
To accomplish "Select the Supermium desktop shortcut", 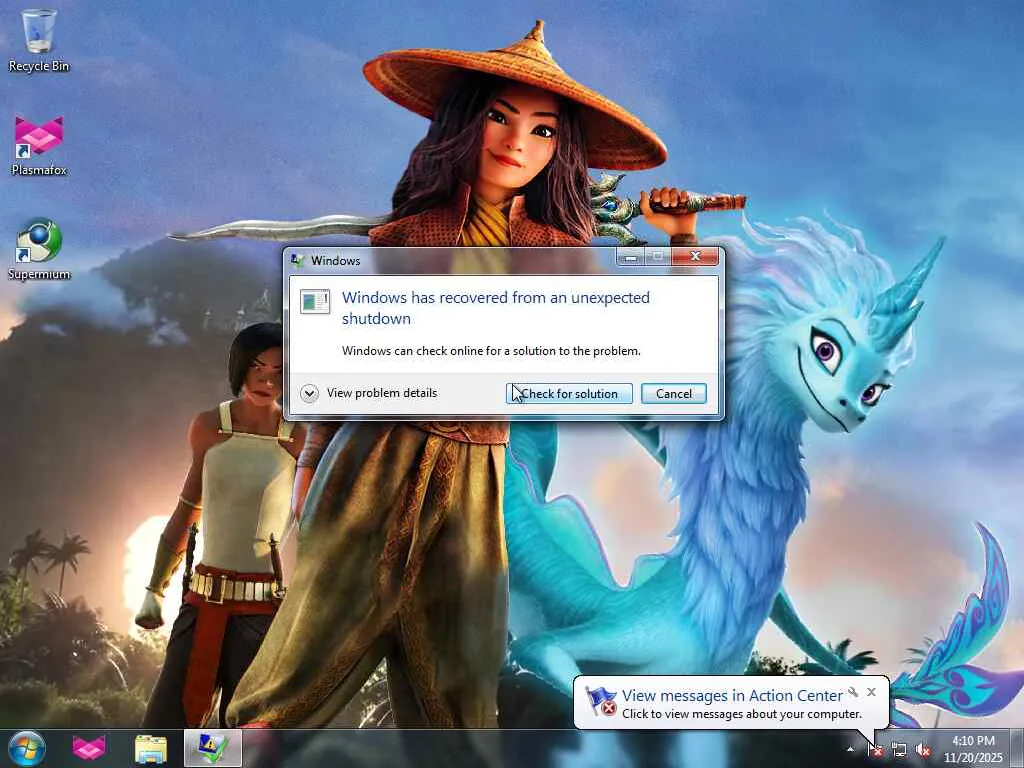I will (x=39, y=250).
